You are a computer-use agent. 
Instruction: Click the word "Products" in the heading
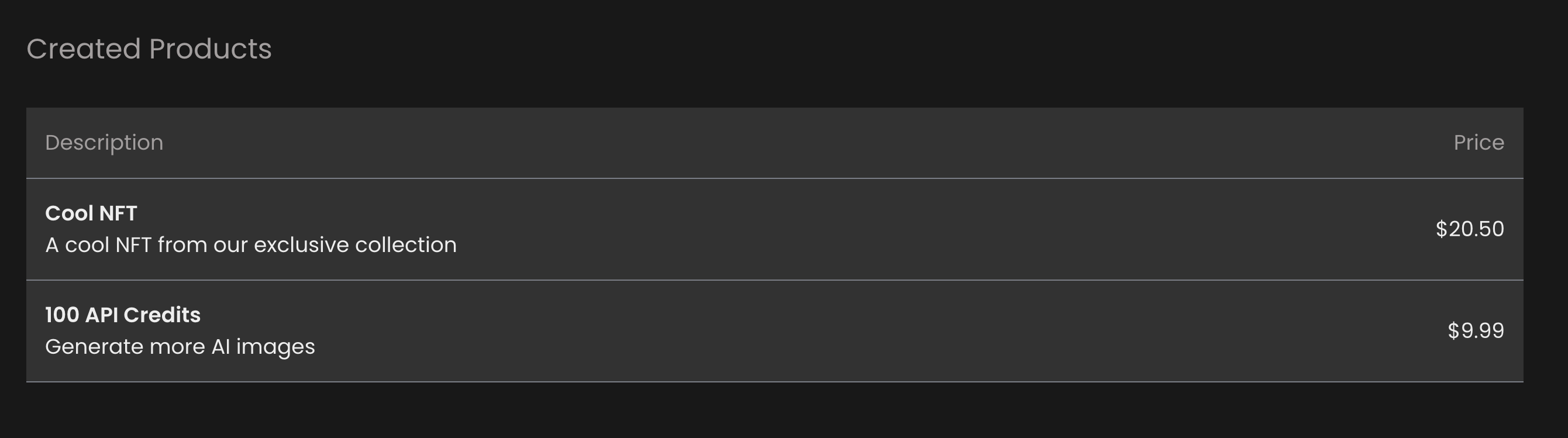click(211, 49)
